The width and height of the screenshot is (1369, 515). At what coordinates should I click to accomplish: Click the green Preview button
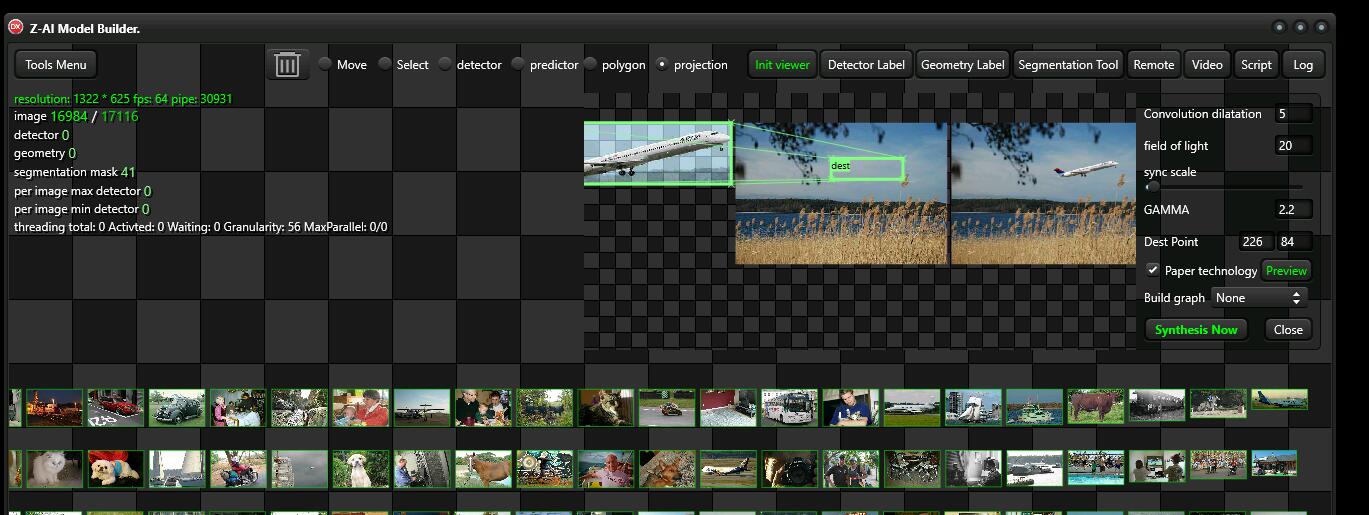point(1286,270)
